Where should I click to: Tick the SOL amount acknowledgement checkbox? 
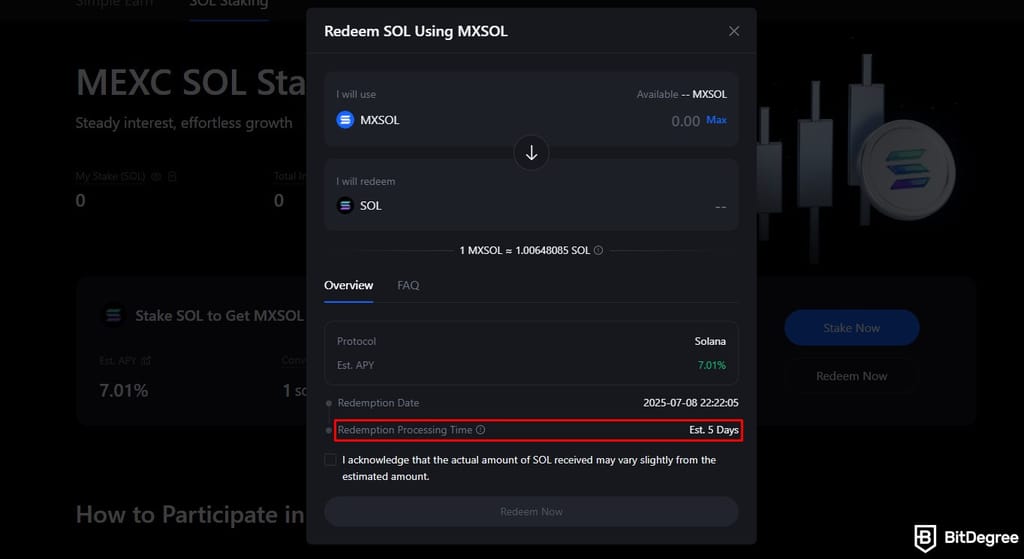click(x=330, y=460)
